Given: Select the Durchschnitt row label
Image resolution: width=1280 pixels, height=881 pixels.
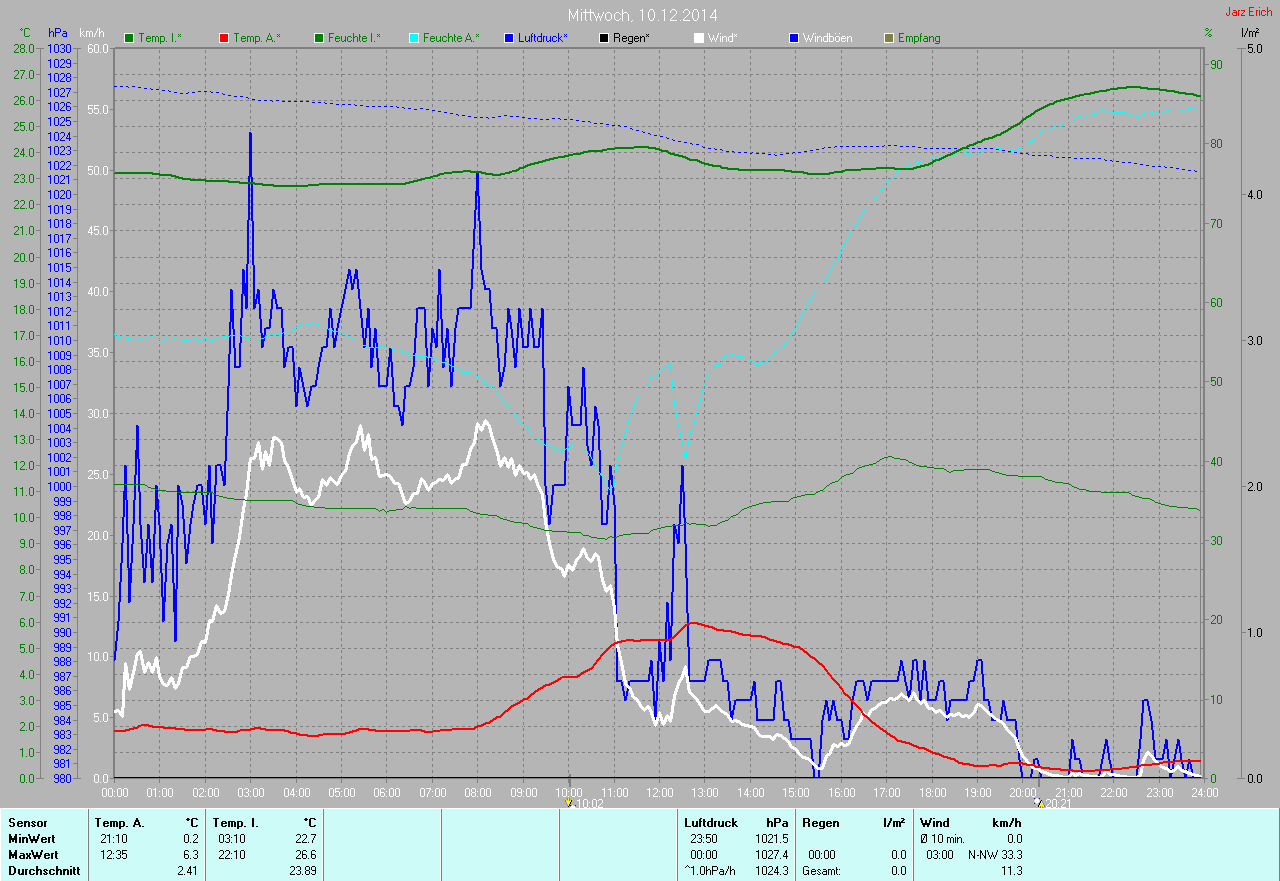Looking at the screenshot, I should pyautogui.click(x=43, y=871).
